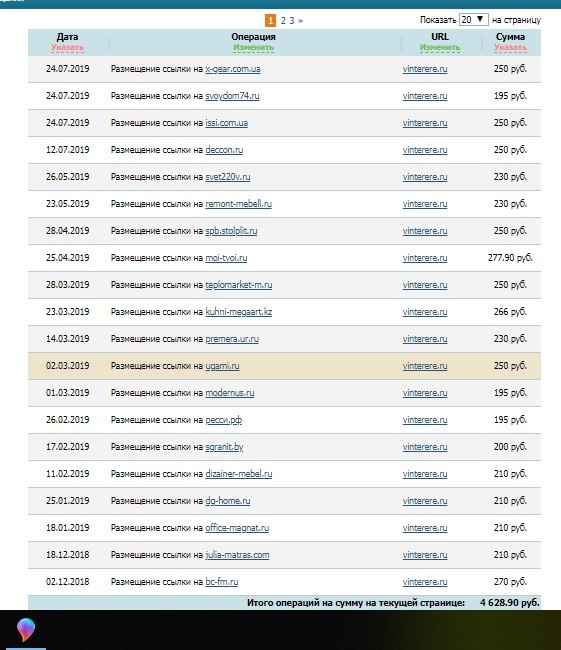Open the office-magnat.ru link
Image resolution: width=561 pixels, height=650 pixels.
(x=237, y=528)
